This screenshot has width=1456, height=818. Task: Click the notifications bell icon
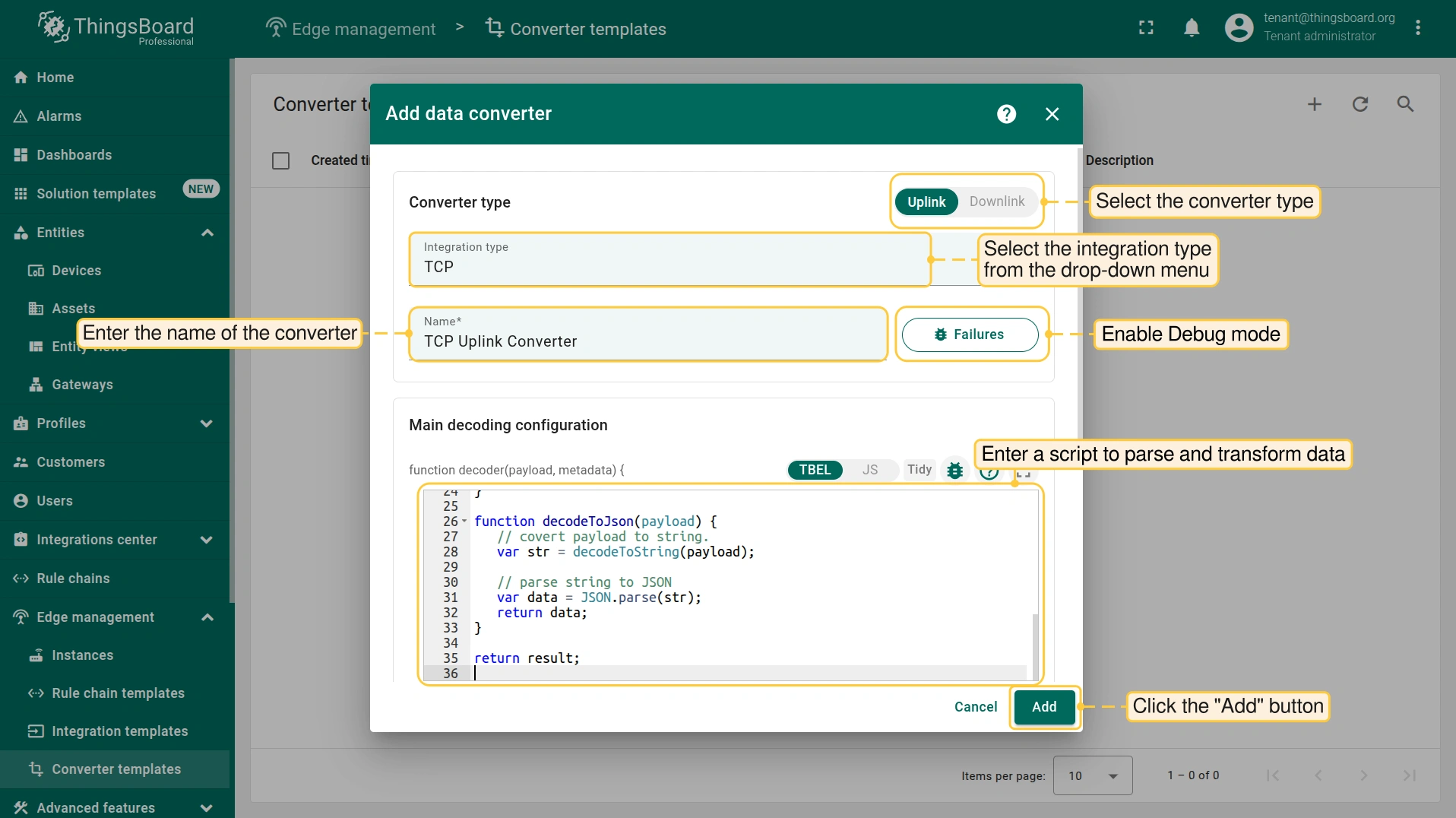1192,28
